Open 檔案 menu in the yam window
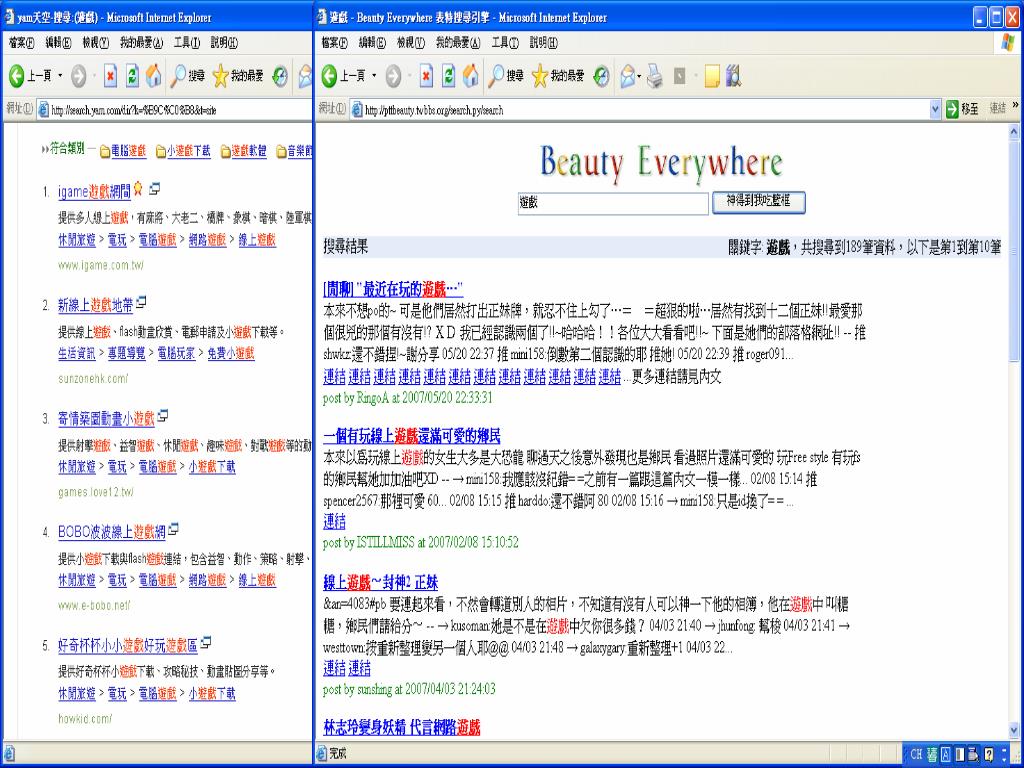1024x768 pixels. pos(22,43)
